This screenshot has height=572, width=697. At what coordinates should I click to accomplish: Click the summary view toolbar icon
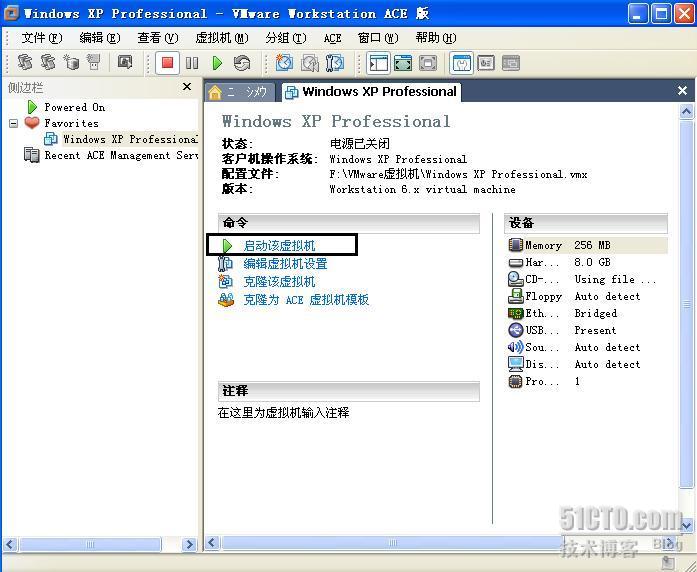pos(461,63)
